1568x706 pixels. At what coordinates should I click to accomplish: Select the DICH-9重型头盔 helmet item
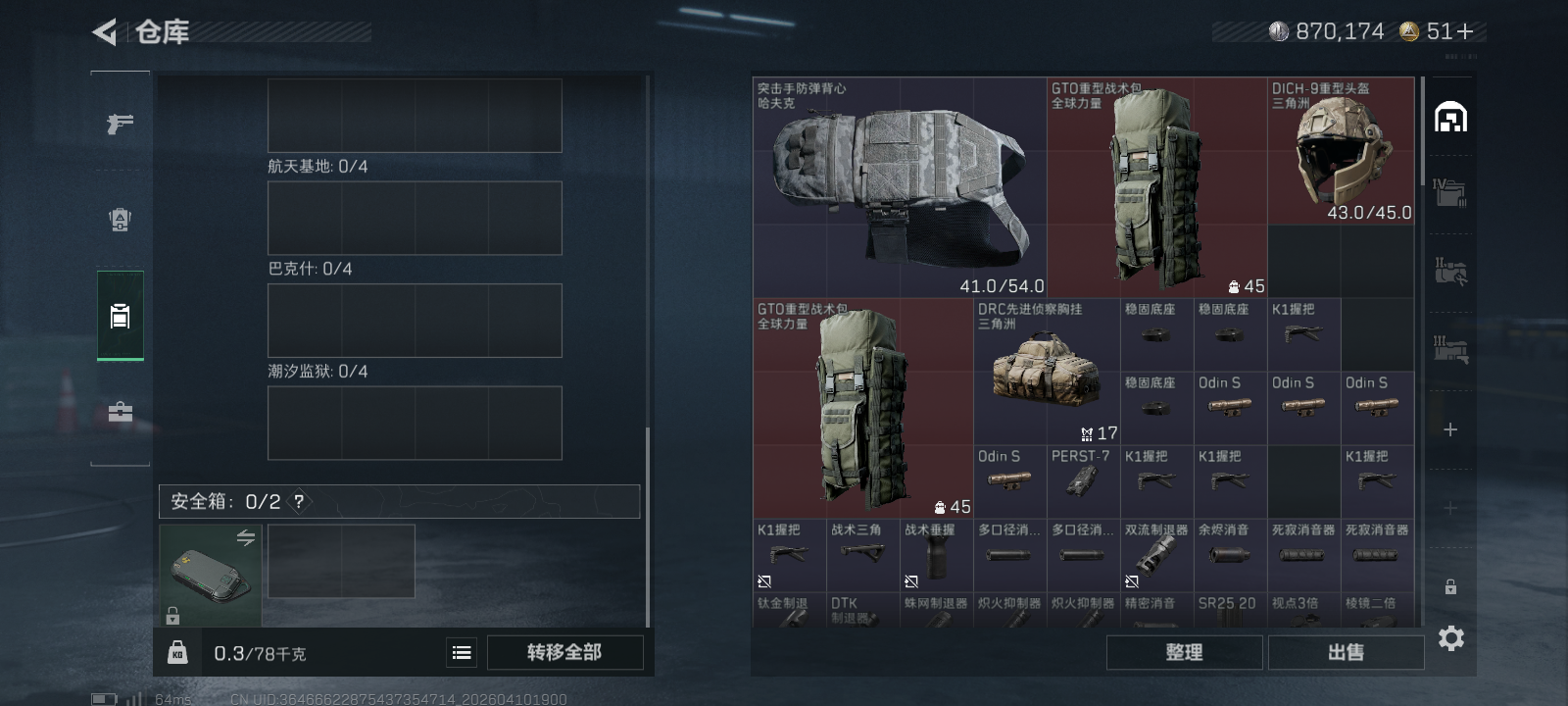(x=1341, y=151)
